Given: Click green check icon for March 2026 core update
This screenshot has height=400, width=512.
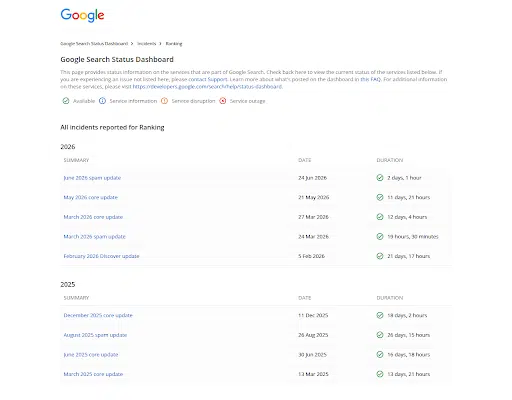Looking at the screenshot, I should pyautogui.click(x=380, y=217).
